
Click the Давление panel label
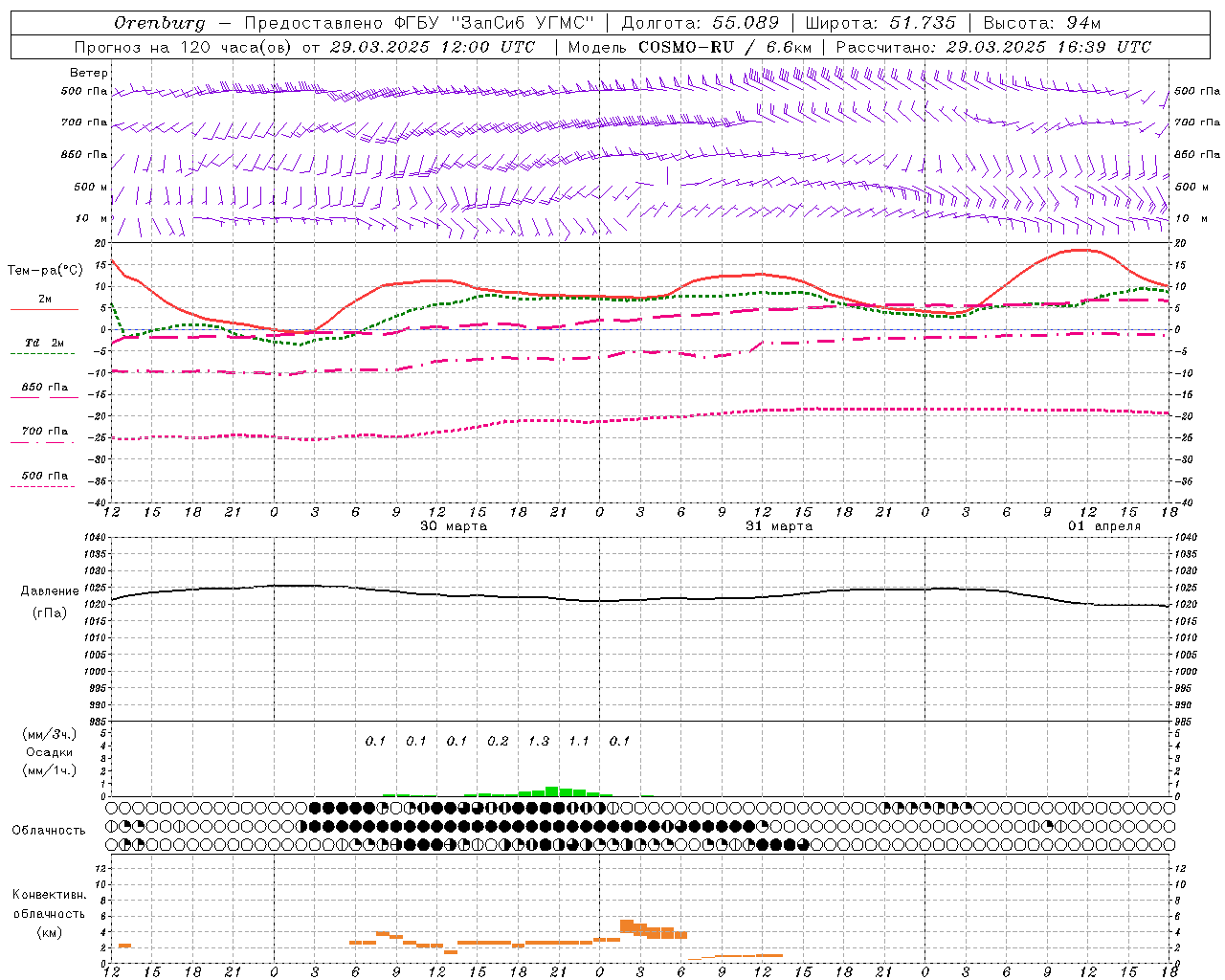click(50, 591)
